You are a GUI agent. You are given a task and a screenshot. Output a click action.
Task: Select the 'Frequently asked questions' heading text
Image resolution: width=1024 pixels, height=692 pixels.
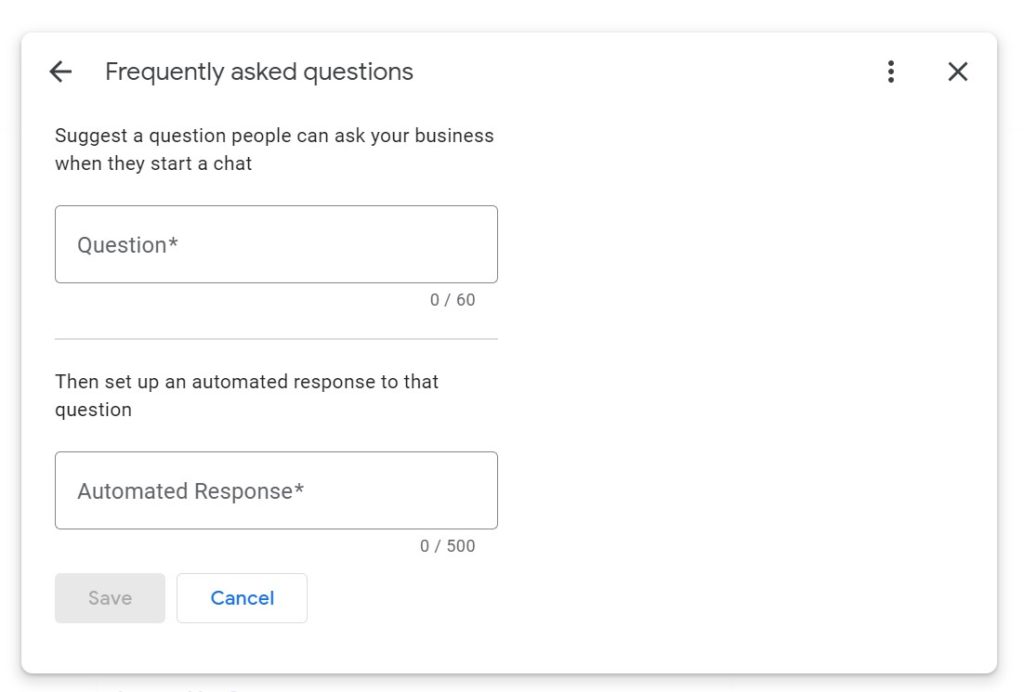click(259, 72)
